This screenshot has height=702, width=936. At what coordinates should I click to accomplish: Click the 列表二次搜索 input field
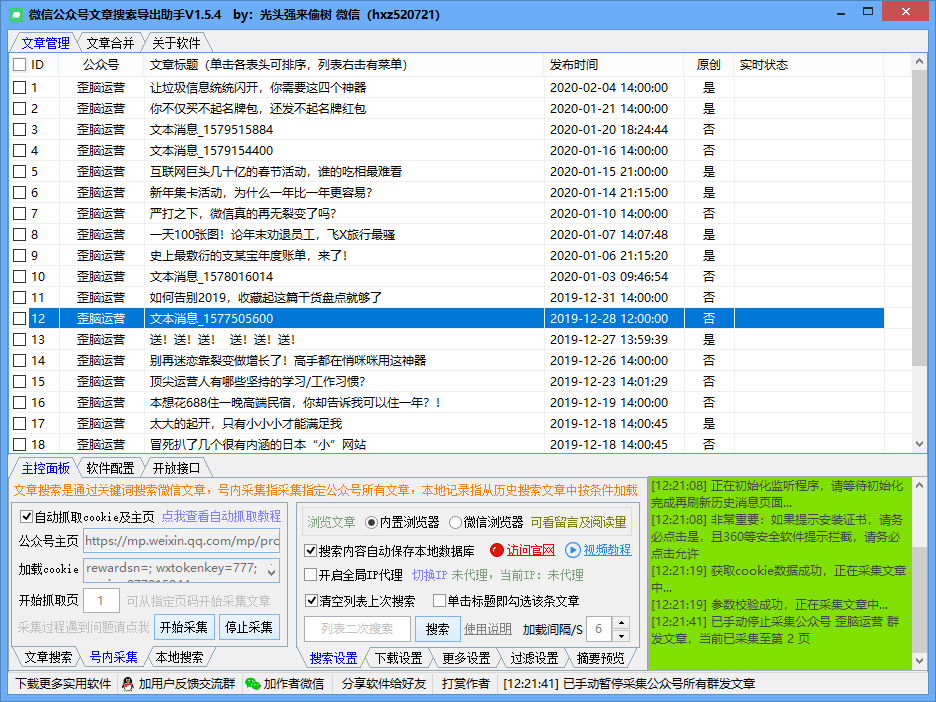pyautogui.click(x=357, y=629)
